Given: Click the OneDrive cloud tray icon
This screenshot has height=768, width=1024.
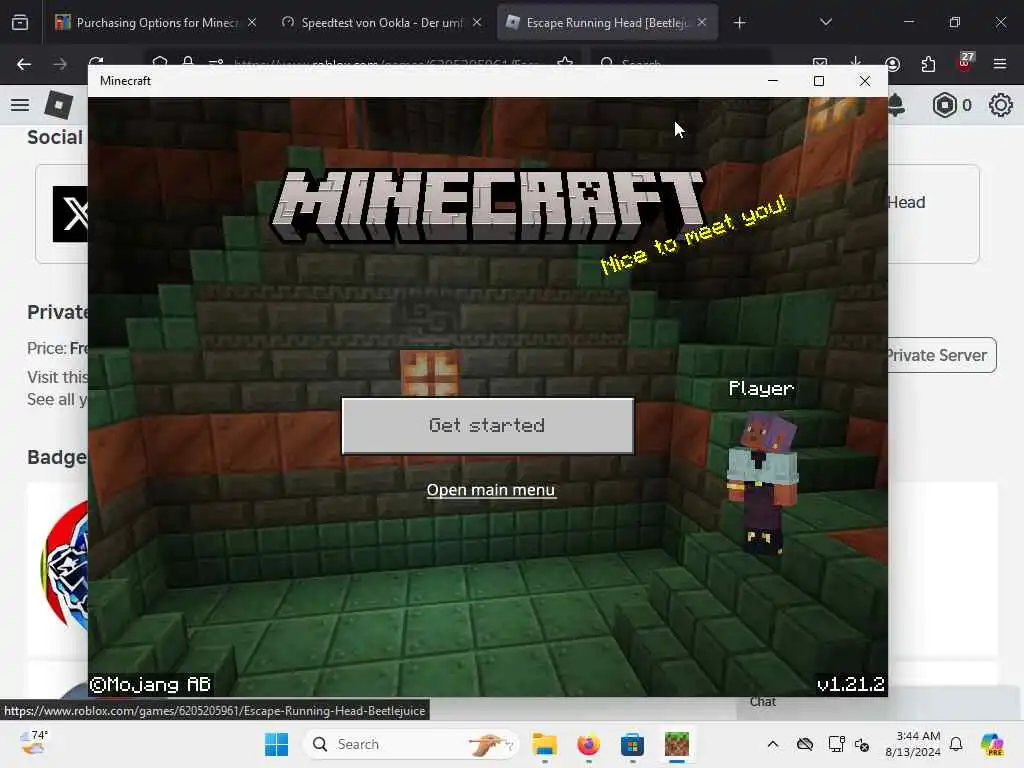Looking at the screenshot, I should click(x=805, y=744).
